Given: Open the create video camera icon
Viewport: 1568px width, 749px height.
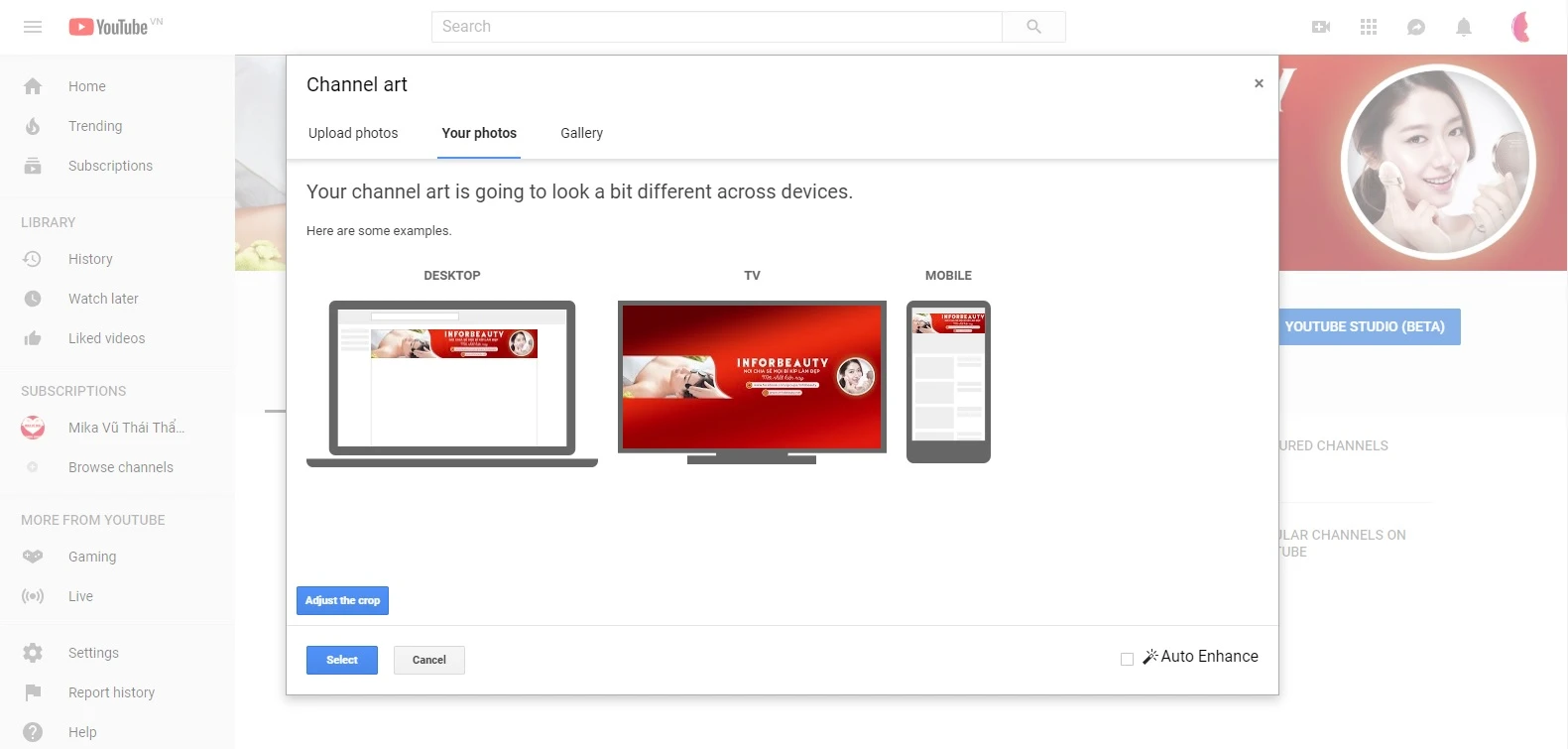Looking at the screenshot, I should (1320, 27).
